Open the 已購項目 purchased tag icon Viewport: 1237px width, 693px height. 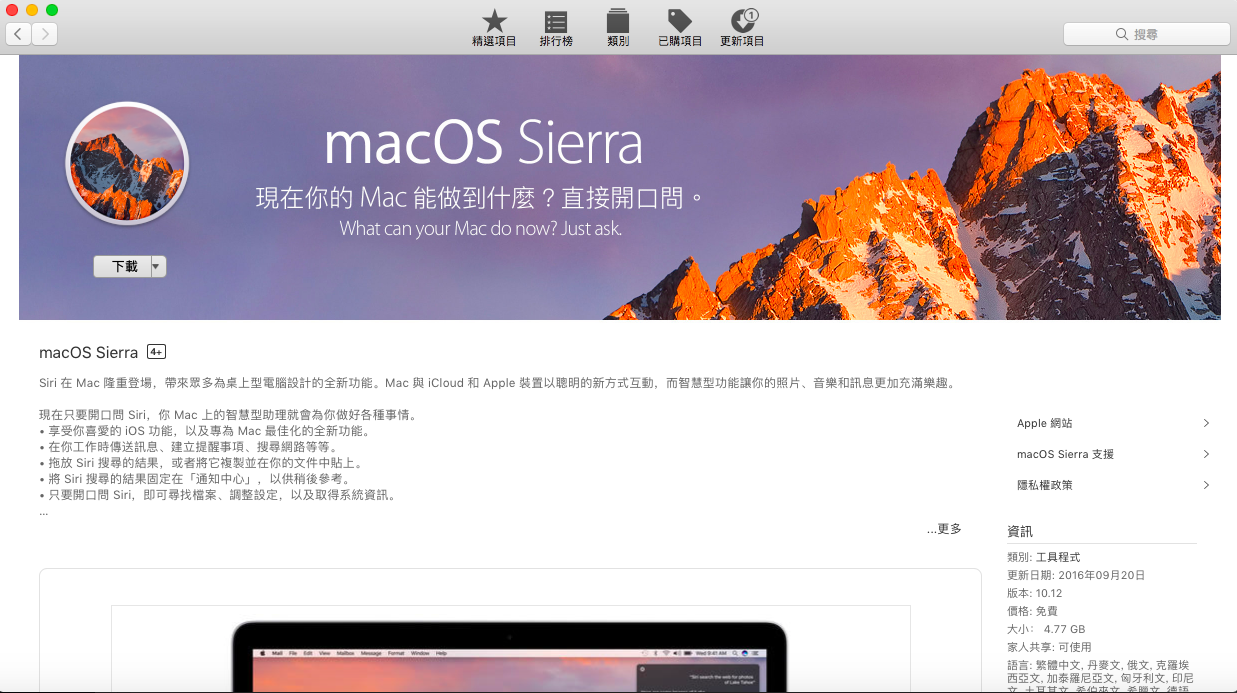click(x=680, y=20)
